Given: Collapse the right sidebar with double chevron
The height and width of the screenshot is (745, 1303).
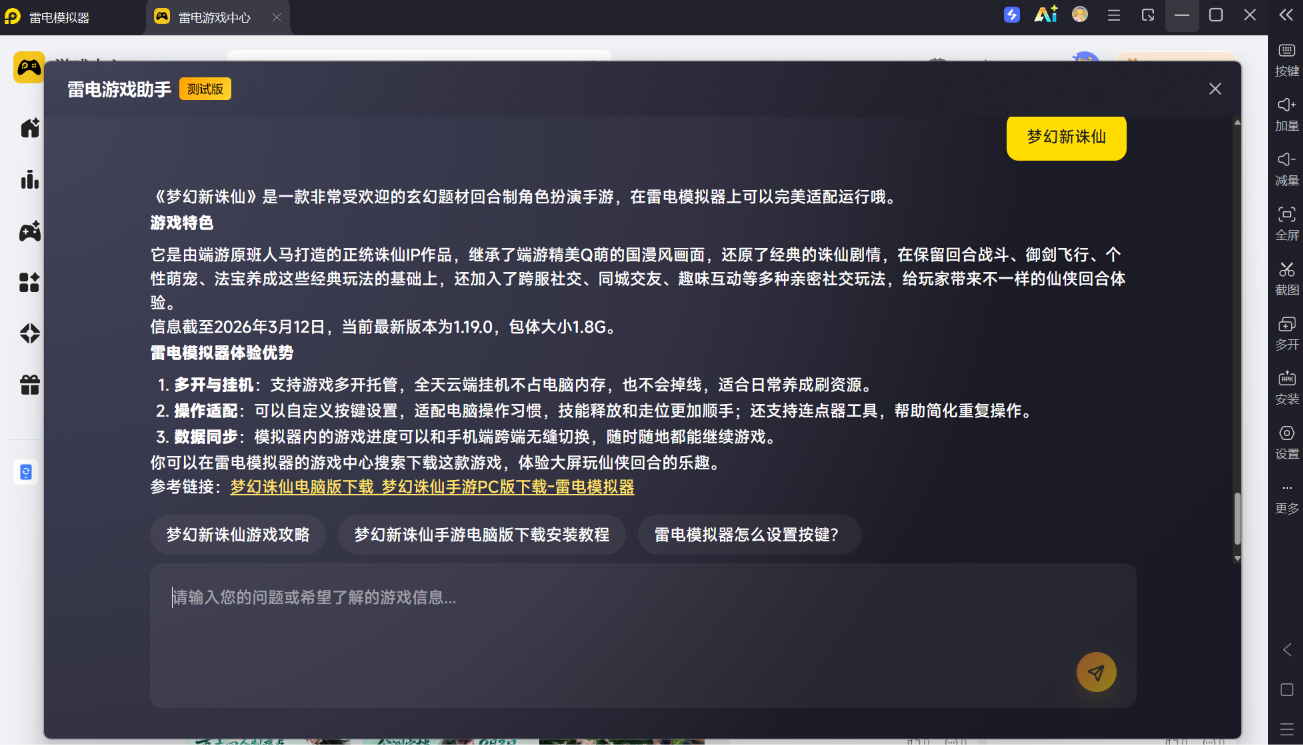Looking at the screenshot, I should (x=1286, y=15).
